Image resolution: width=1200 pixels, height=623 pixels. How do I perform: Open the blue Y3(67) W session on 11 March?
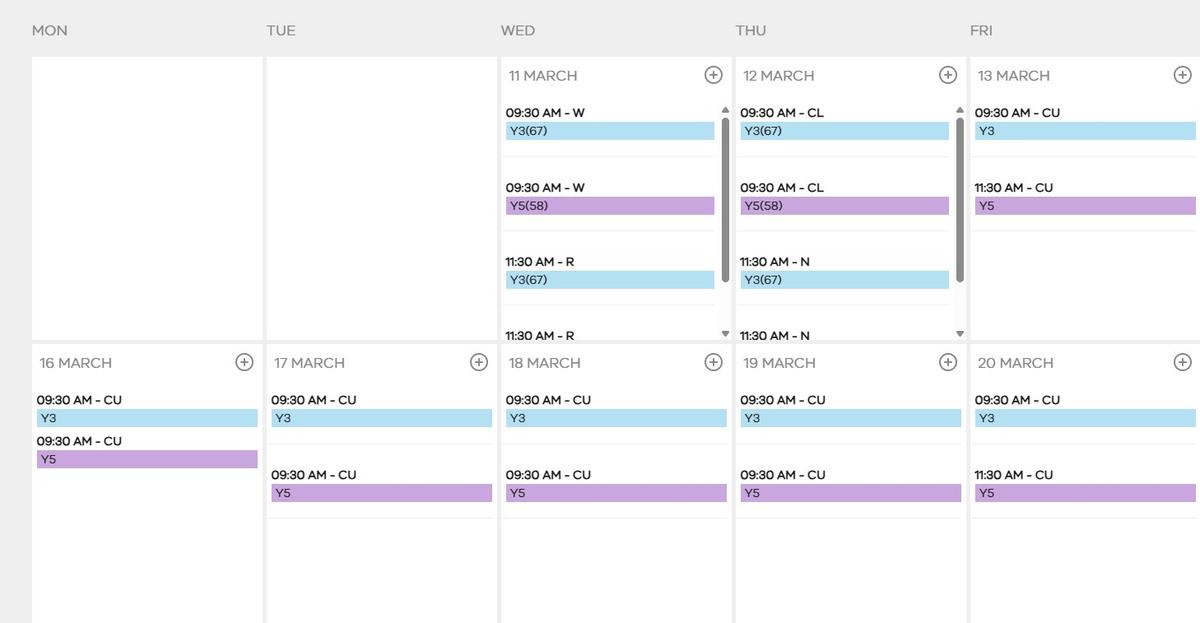point(610,131)
